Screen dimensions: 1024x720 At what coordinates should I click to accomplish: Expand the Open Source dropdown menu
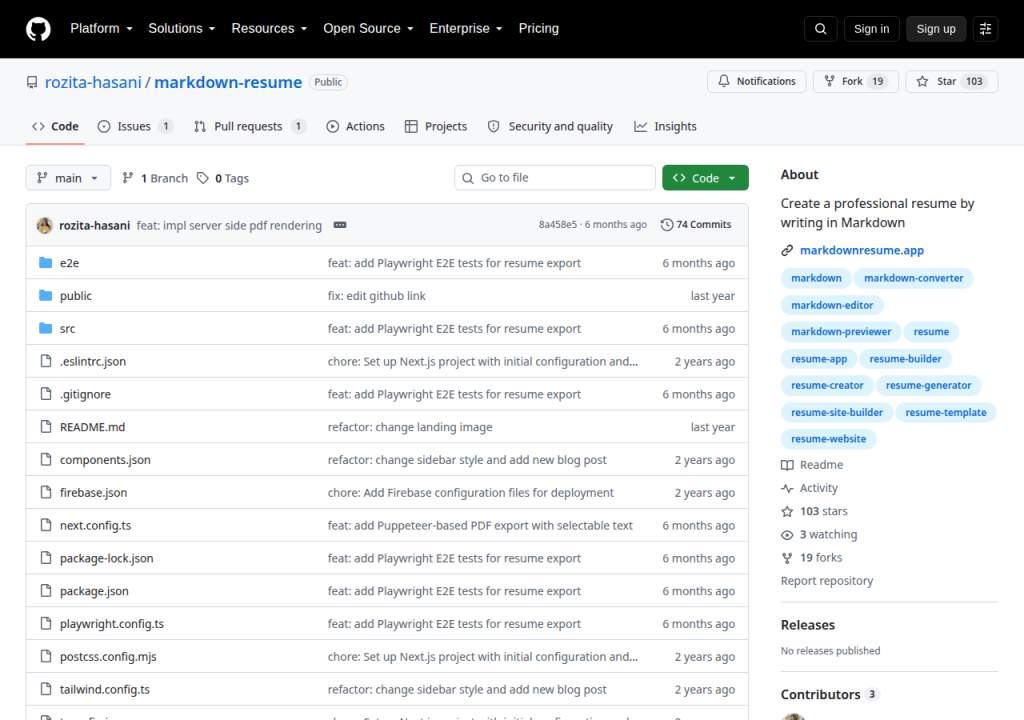pos(368,29)
